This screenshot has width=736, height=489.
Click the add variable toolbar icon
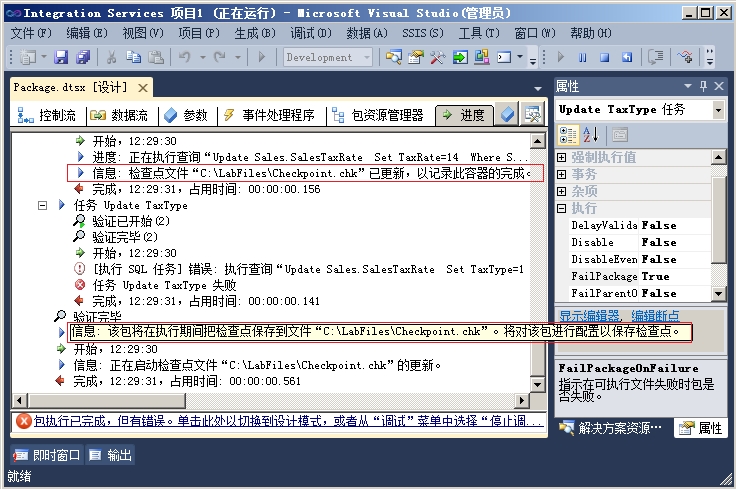[x=685, y=57]
